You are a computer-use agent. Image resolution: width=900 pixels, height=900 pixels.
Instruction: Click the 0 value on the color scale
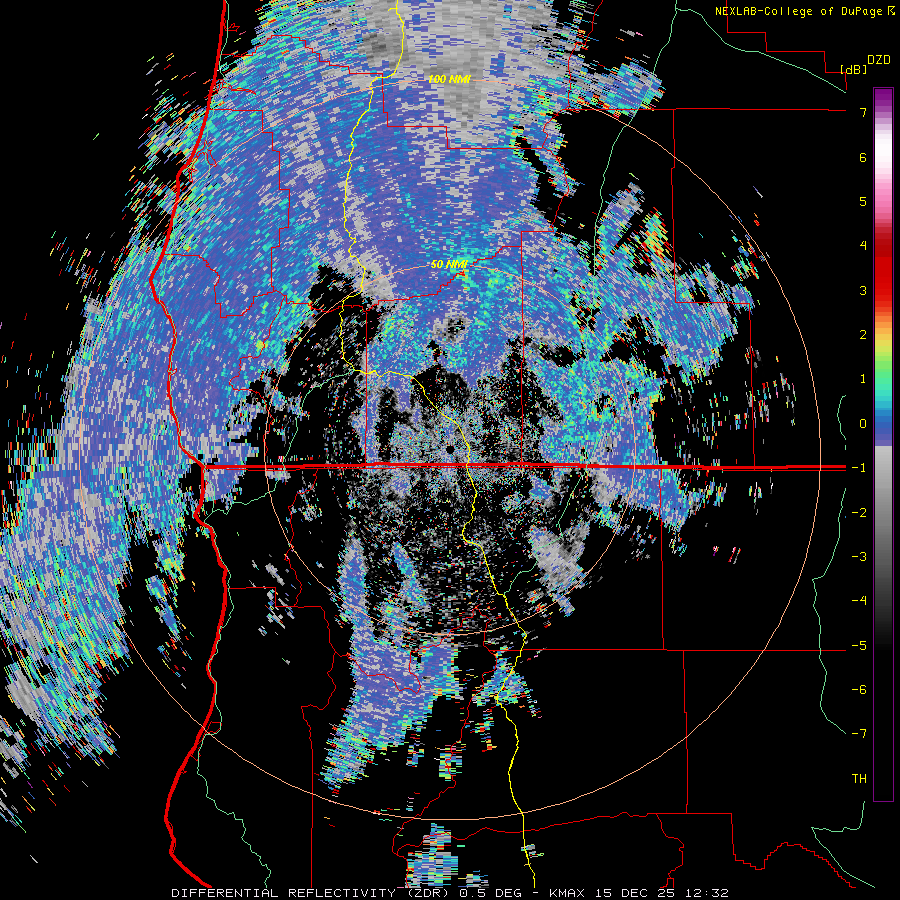click(863, 424)
